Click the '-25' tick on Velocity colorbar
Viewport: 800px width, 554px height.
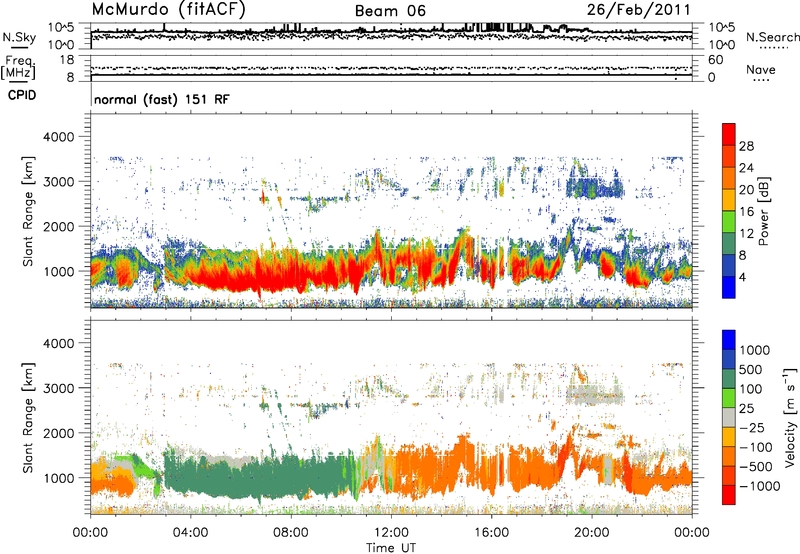click(752, 427)
